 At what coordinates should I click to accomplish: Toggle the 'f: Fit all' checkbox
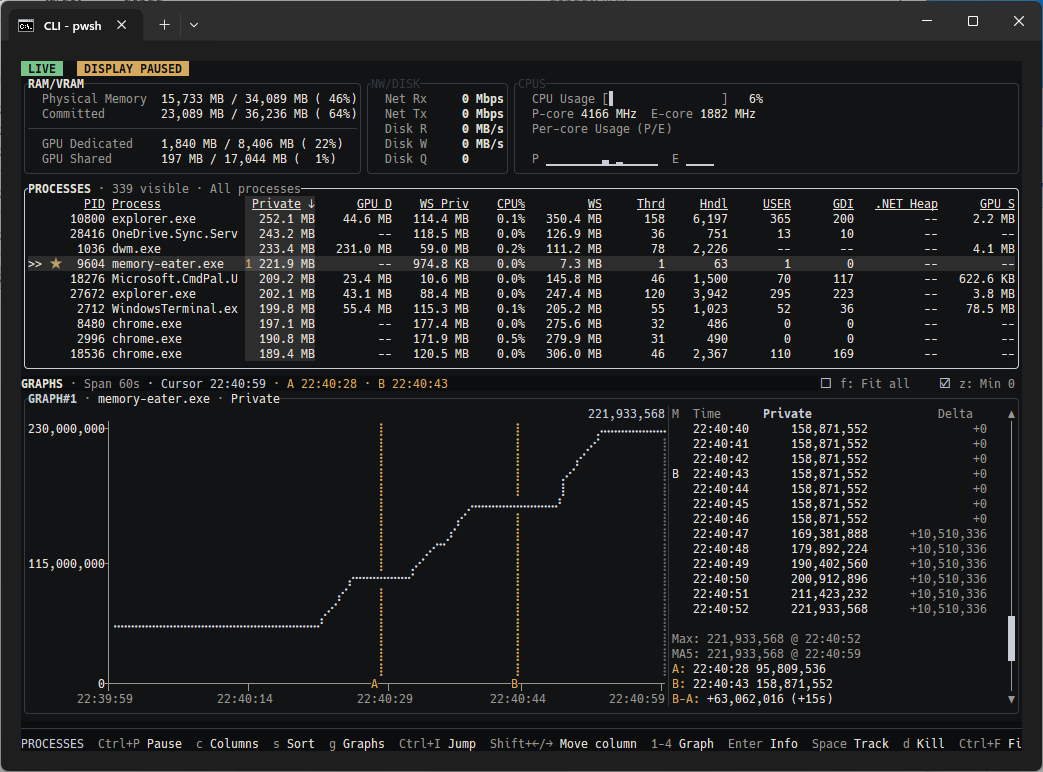(826, 383)
